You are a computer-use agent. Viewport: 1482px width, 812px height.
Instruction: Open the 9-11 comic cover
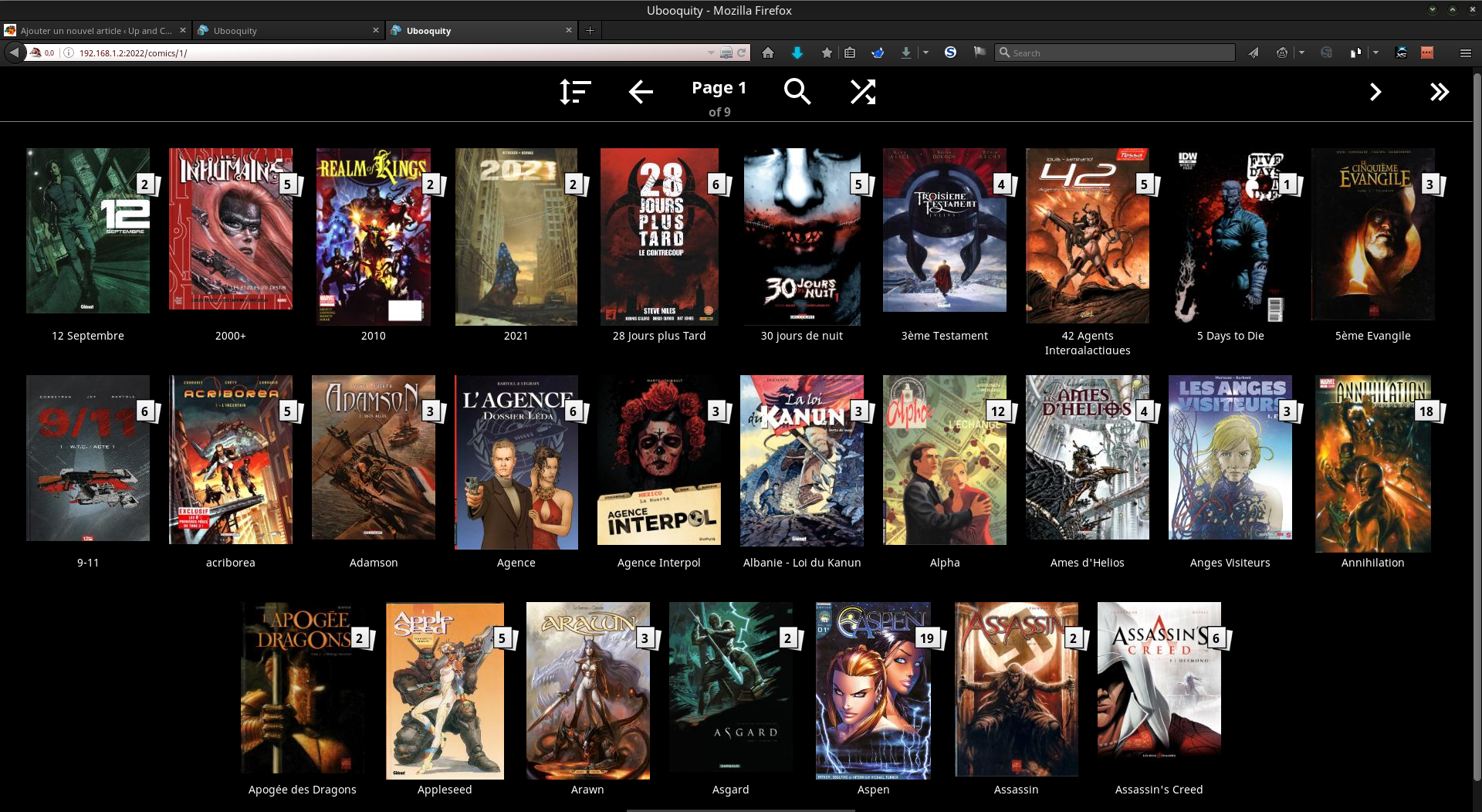[88, 458]
